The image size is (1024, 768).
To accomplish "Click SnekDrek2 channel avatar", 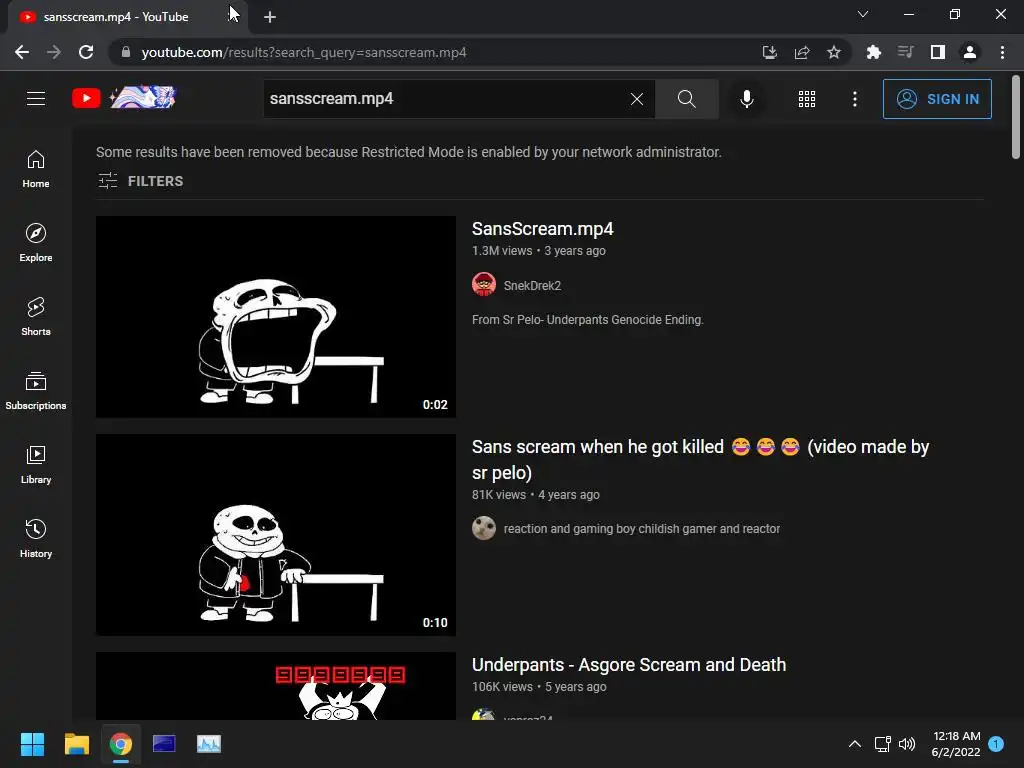I will pos(484,285).
